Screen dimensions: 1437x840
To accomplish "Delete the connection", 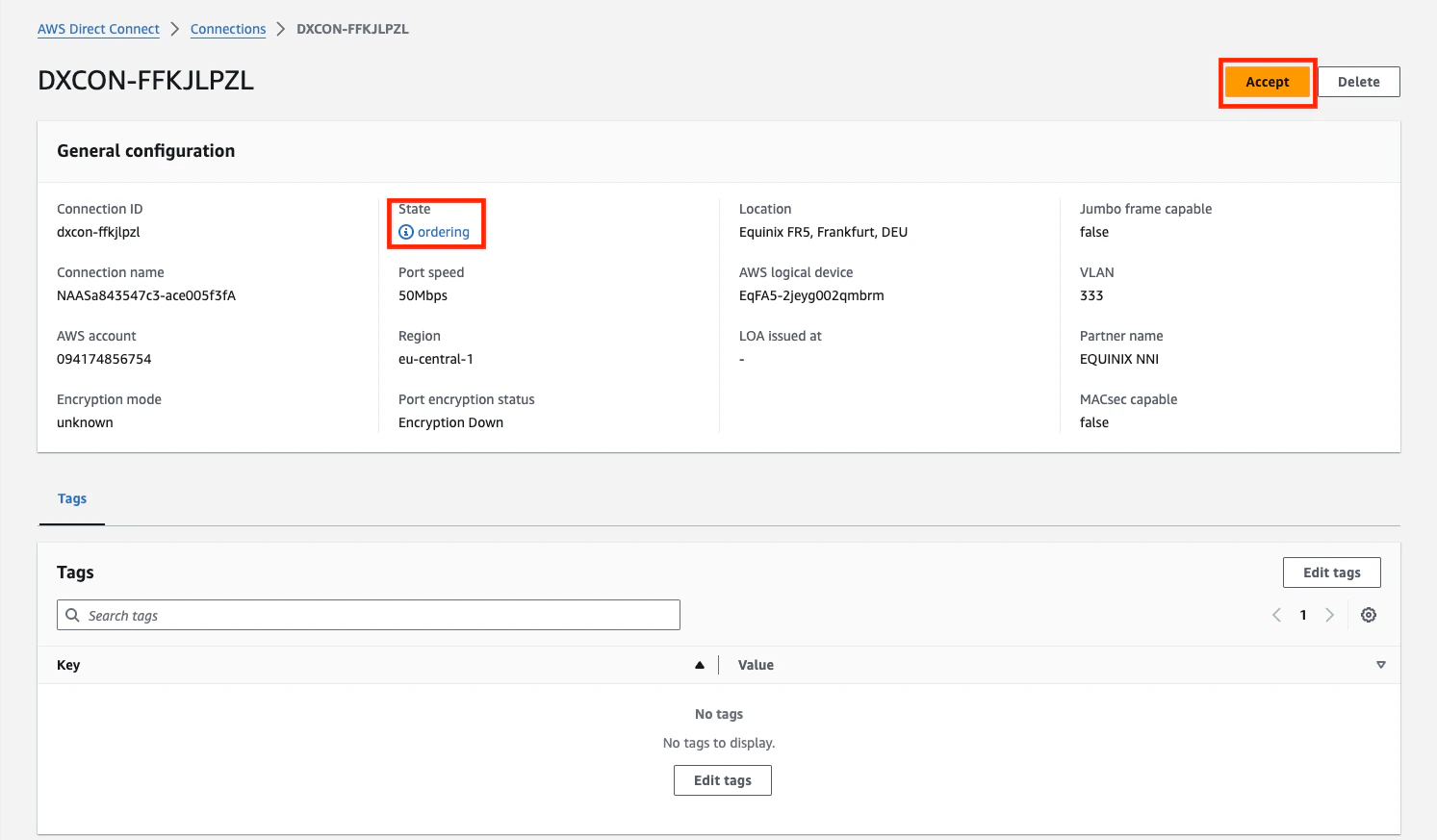I will click(x=1358, y=82).
